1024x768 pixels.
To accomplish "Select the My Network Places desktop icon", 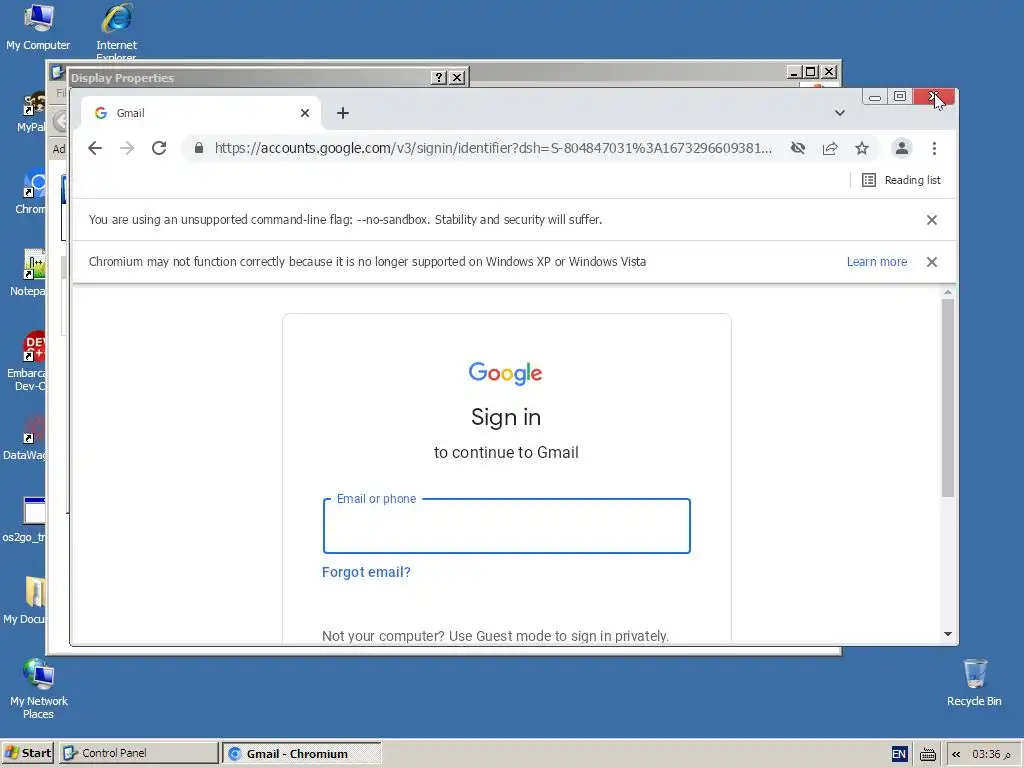I will (x=39, y=689).
